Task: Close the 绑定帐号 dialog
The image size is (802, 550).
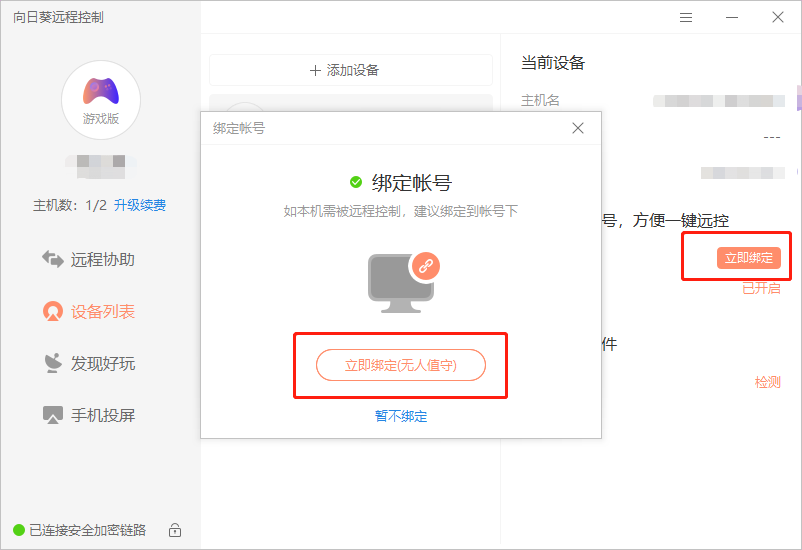Action: tap(578, 128)
